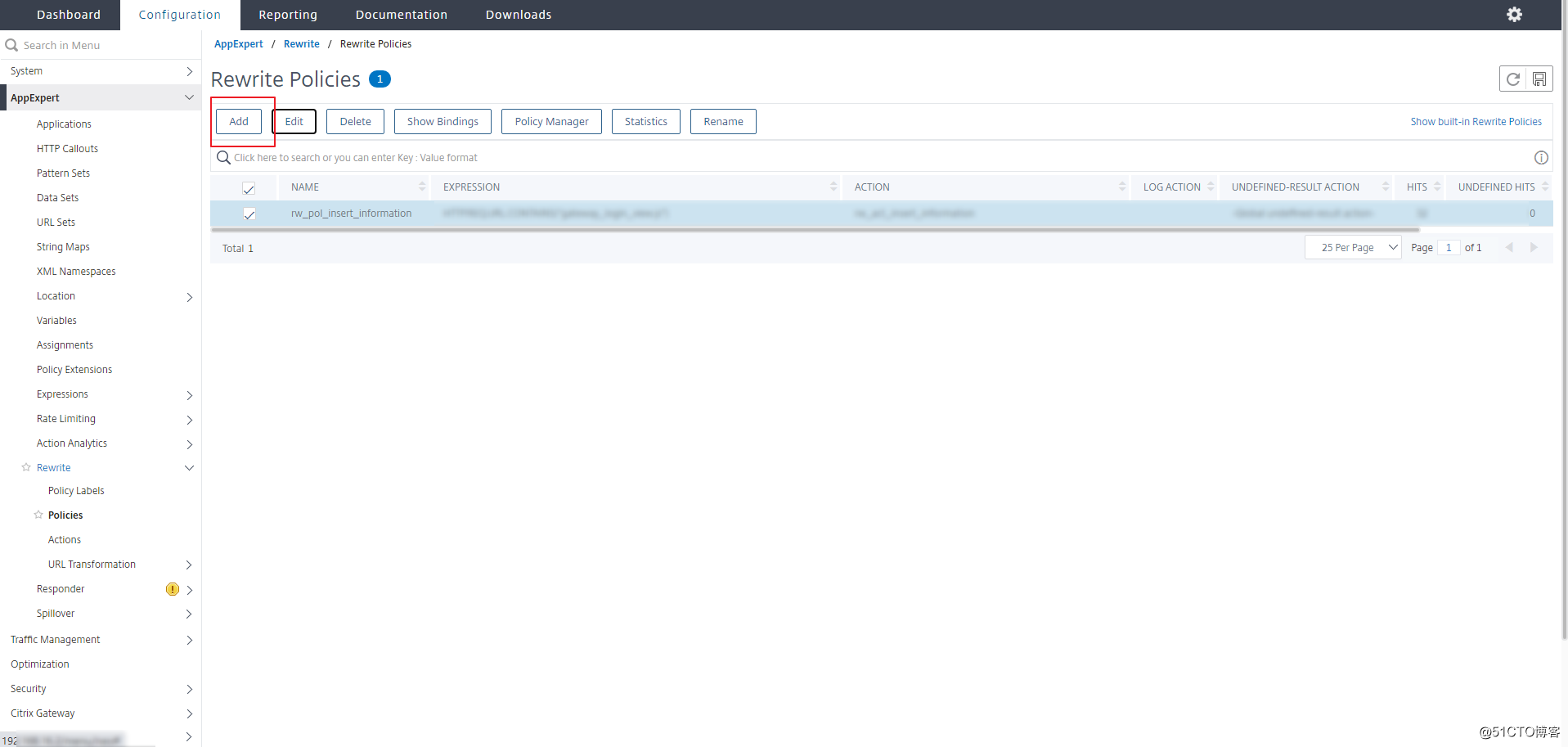Click the Show Bindings button
1568x747 pixels.
(x=443, y=121)
